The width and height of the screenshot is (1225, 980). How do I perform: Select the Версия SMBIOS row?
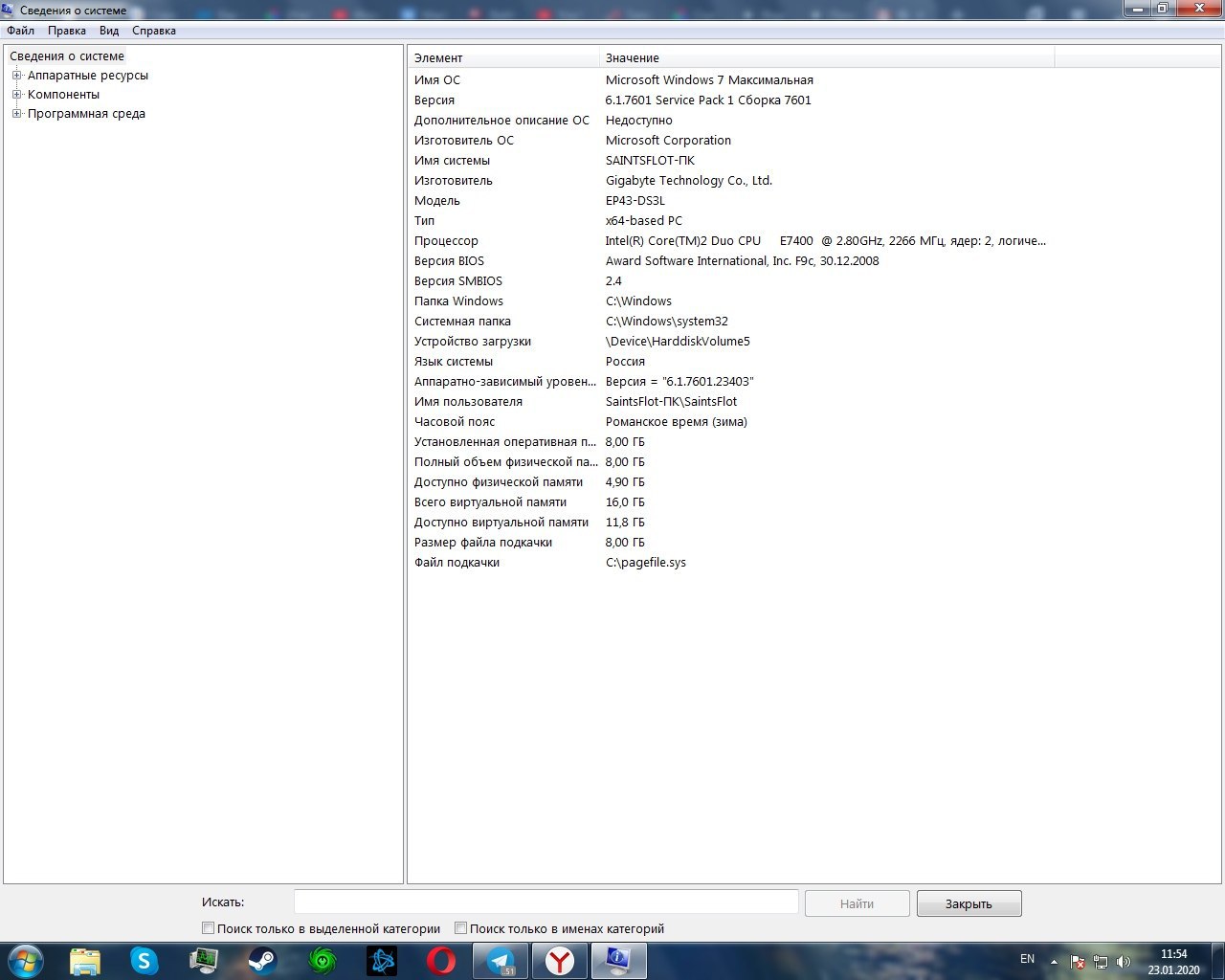click(731, 280)
